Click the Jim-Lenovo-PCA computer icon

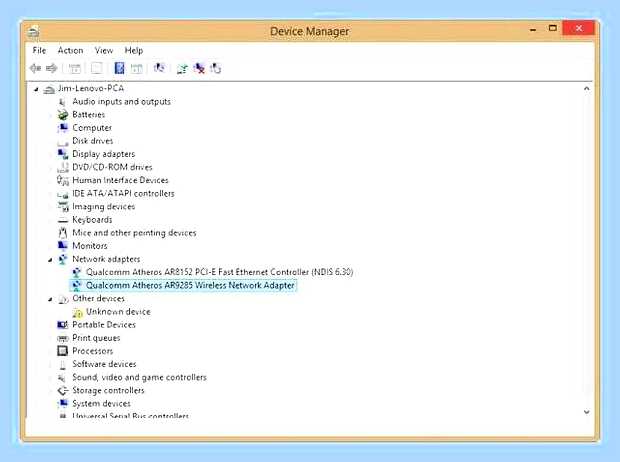coord(49,89)
